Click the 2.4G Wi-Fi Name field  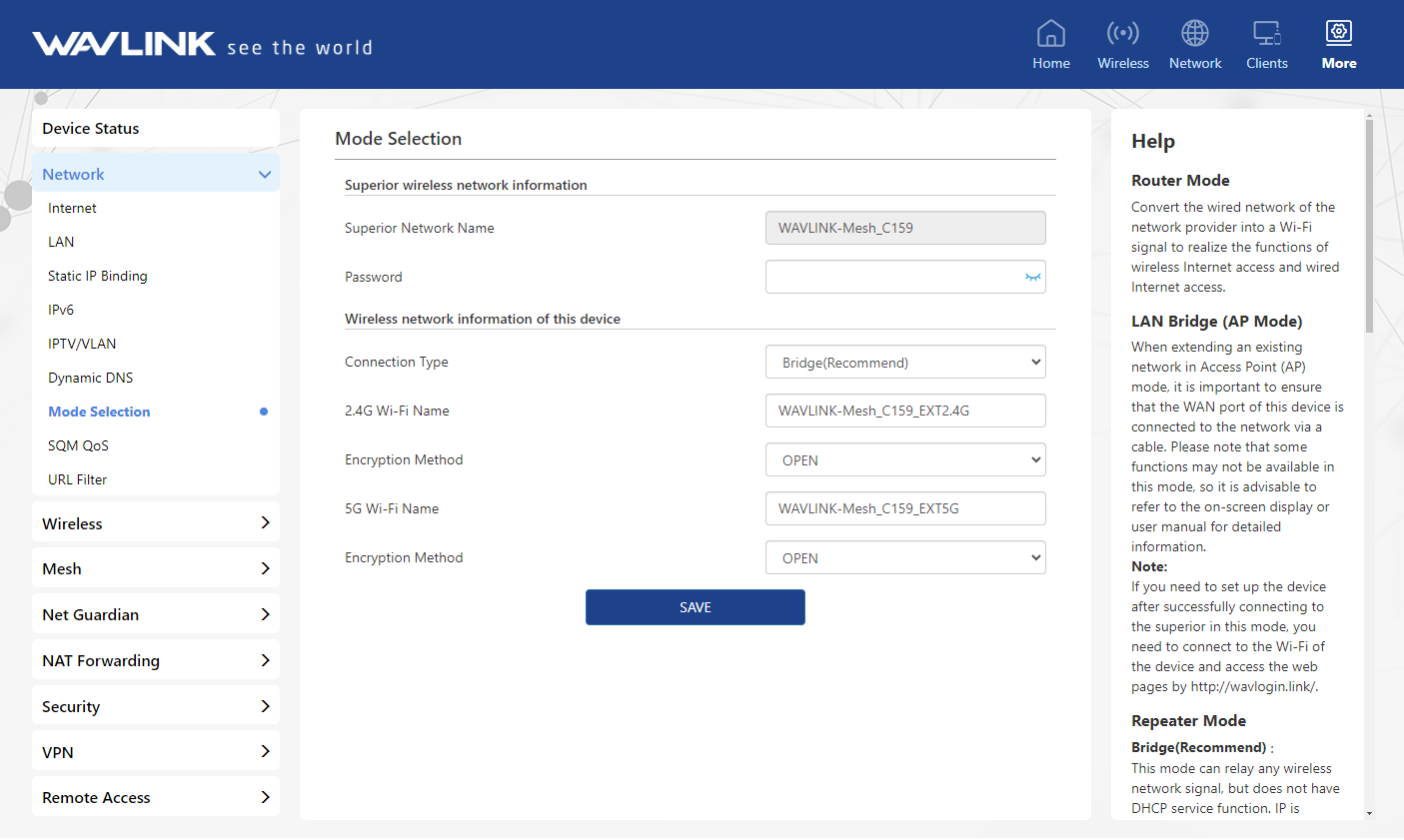pos(904,411)
